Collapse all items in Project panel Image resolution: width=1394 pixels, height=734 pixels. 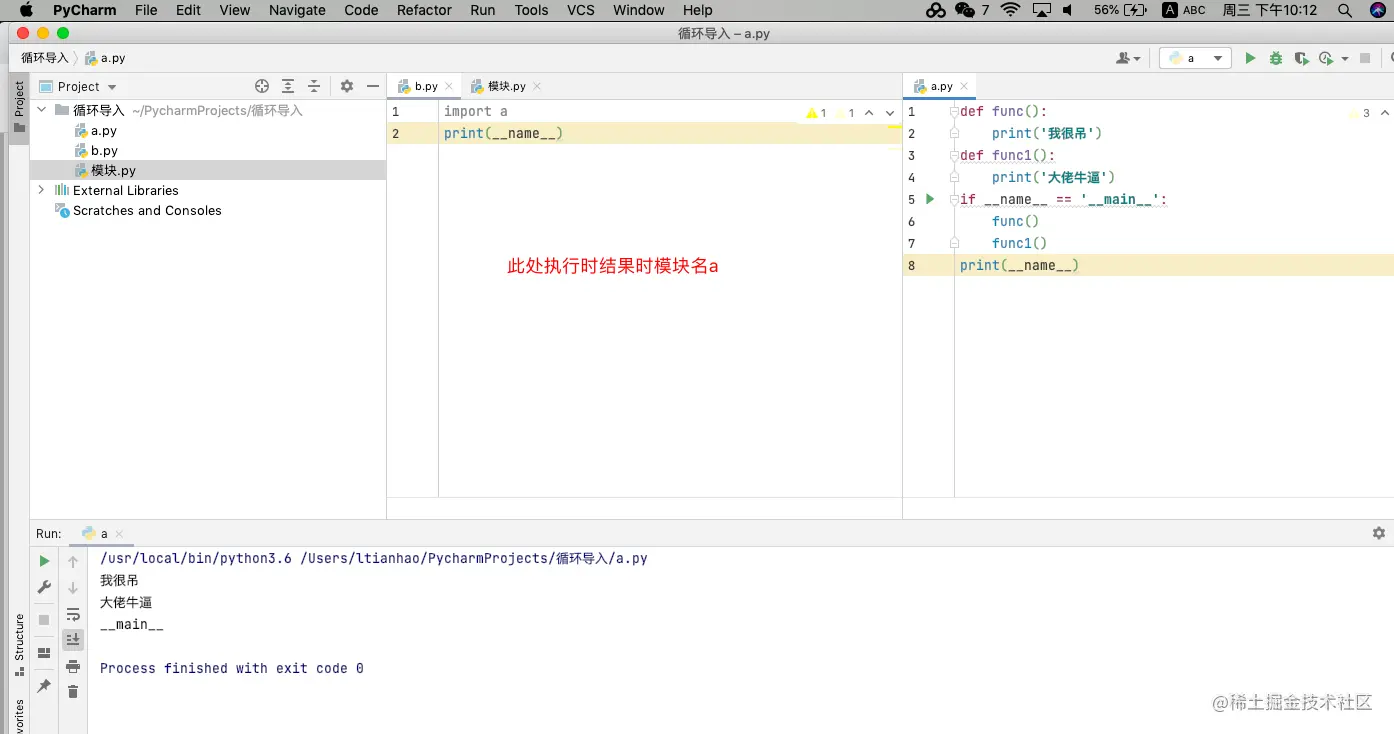click(314, 87)
